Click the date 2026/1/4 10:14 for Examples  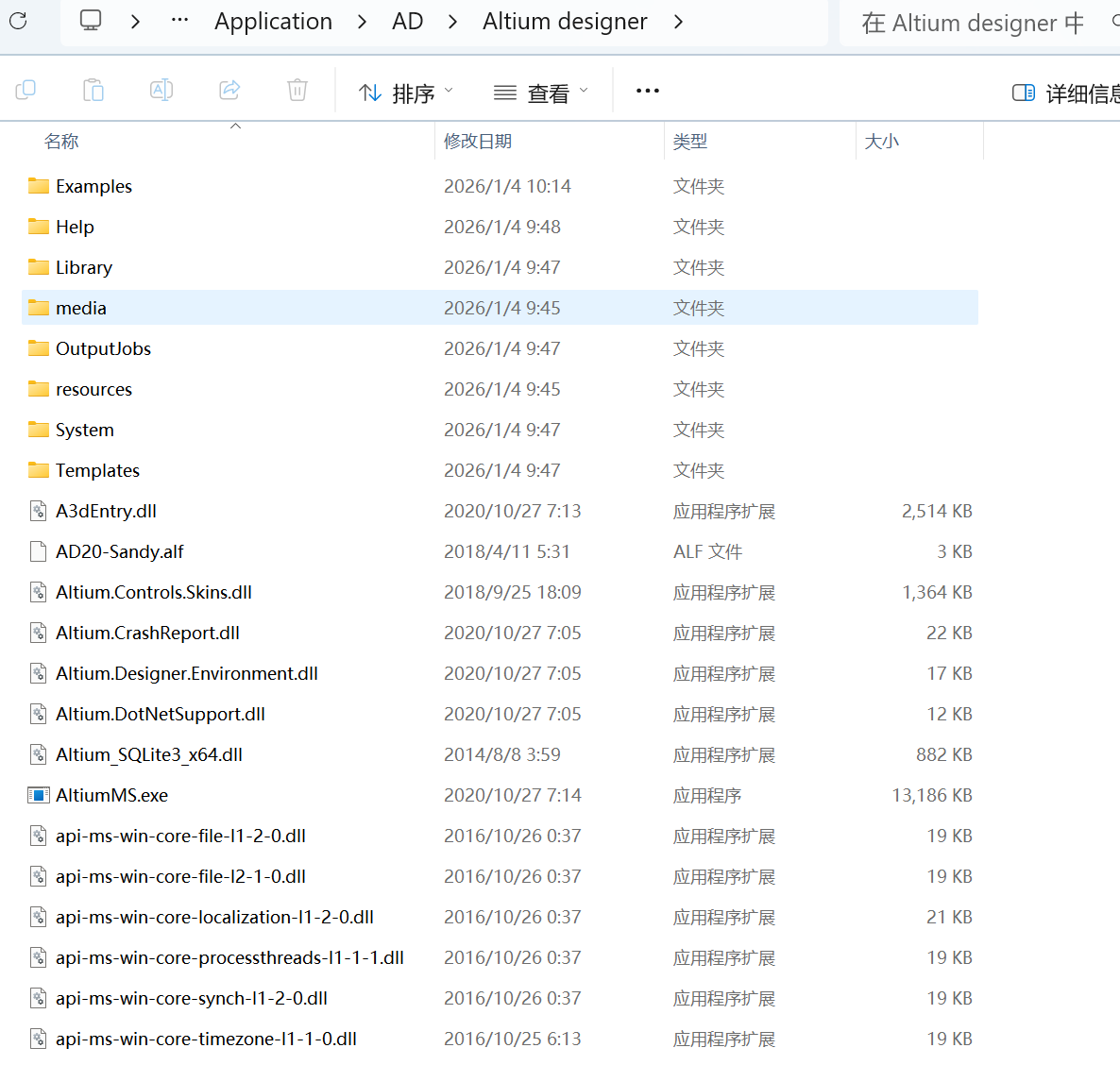(x=507, y=186)
